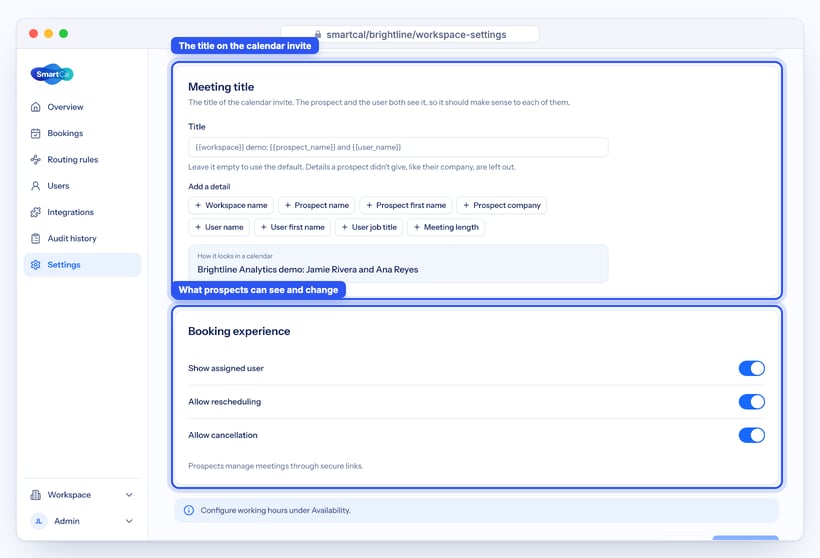
Task: Add User first name detail
Action: point(292,227)
